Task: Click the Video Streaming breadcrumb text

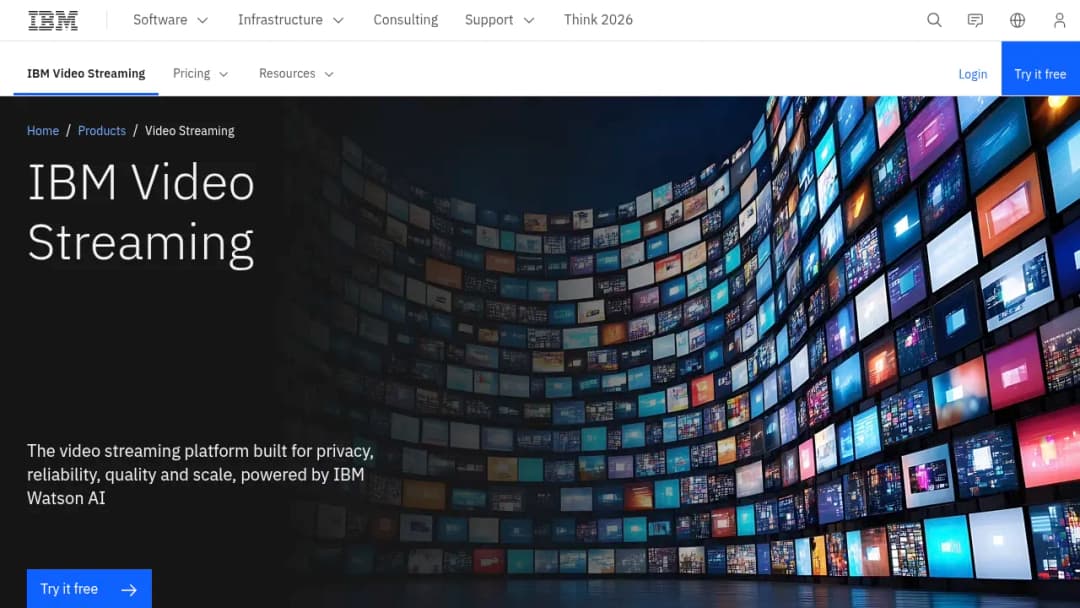Action: click(189, 131)
